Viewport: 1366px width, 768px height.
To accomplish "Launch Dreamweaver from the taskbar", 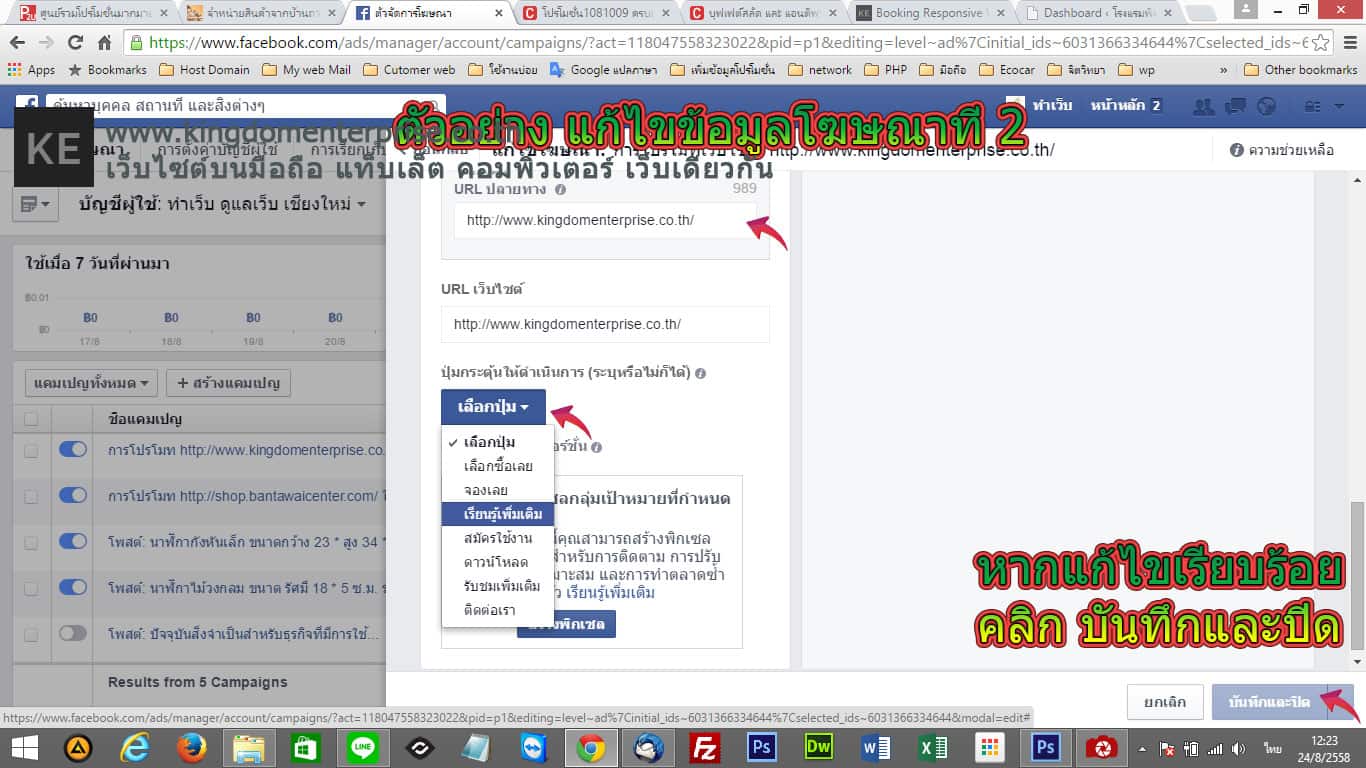I will tap(818, 747).
